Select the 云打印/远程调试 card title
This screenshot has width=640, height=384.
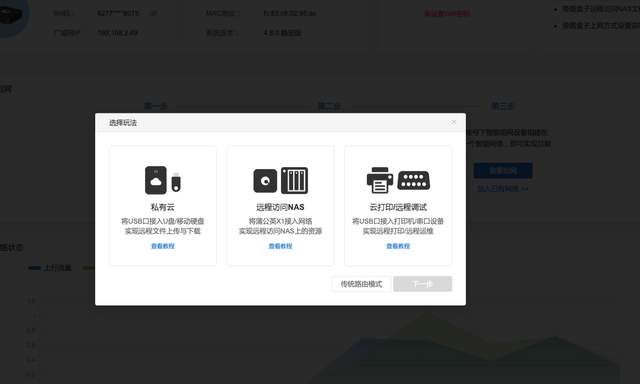pos(398,207)
